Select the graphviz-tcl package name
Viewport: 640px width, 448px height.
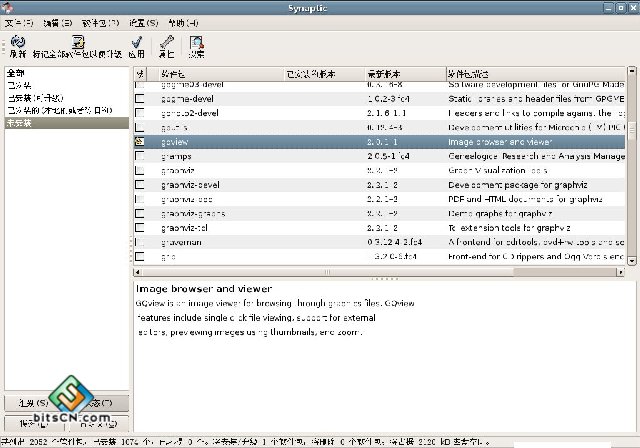(x=184, y=228)
